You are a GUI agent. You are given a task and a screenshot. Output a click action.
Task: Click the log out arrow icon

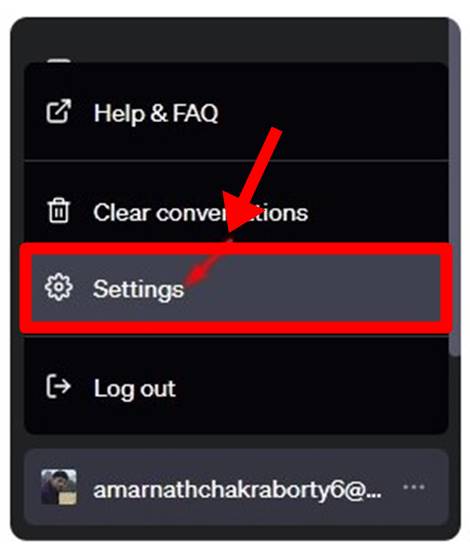pyautogui.click(x=59, y=386)
